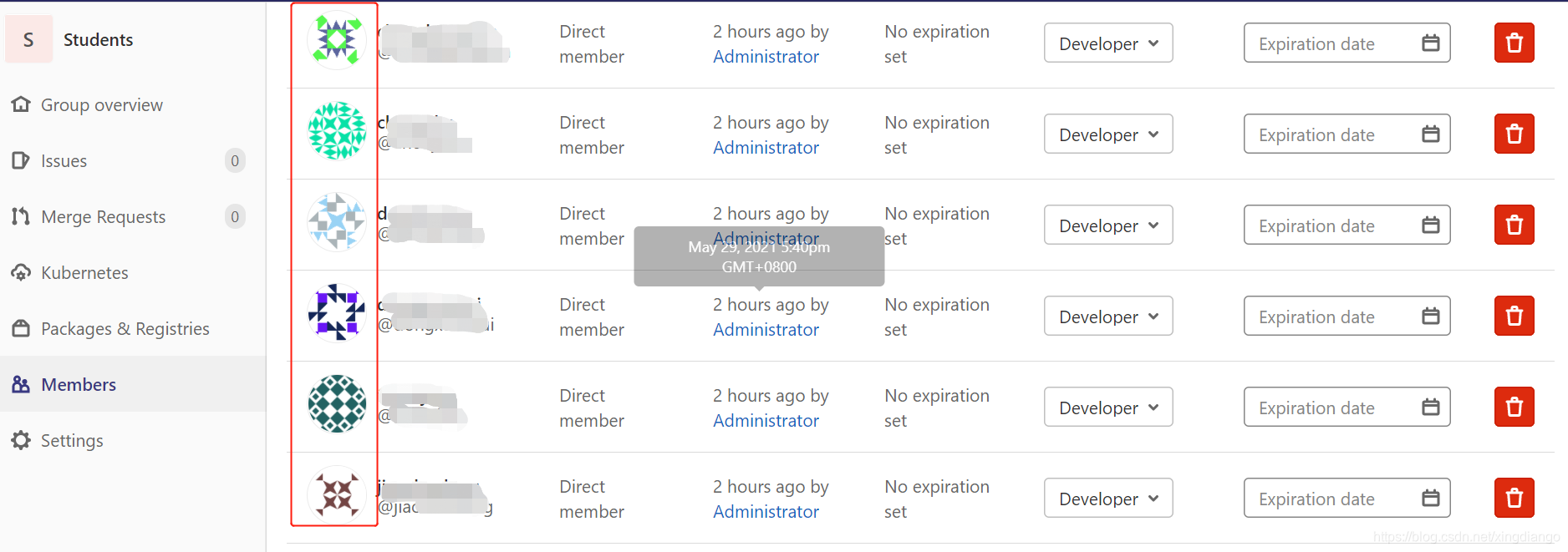Screen dimensions: 1568x552
Task: Click the Students group "S" avatar
Action: tap(28, 40)
